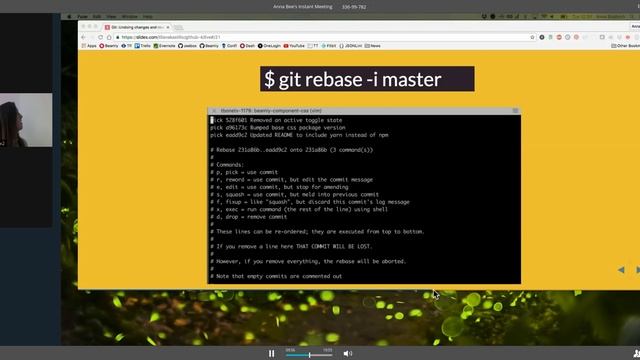640x360 pixels.
Task: Open the JSONLint bookmark
Action: 351,46
